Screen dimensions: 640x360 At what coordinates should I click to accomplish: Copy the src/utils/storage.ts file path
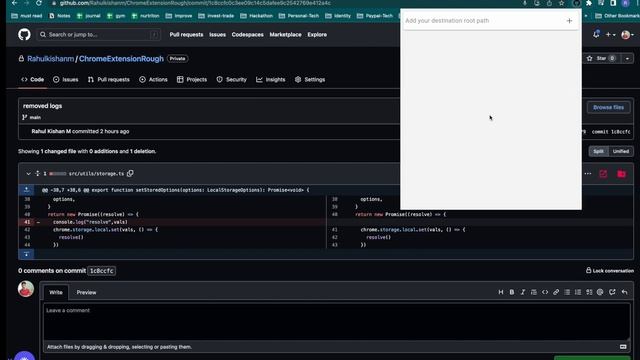click(x=130, y=173)
